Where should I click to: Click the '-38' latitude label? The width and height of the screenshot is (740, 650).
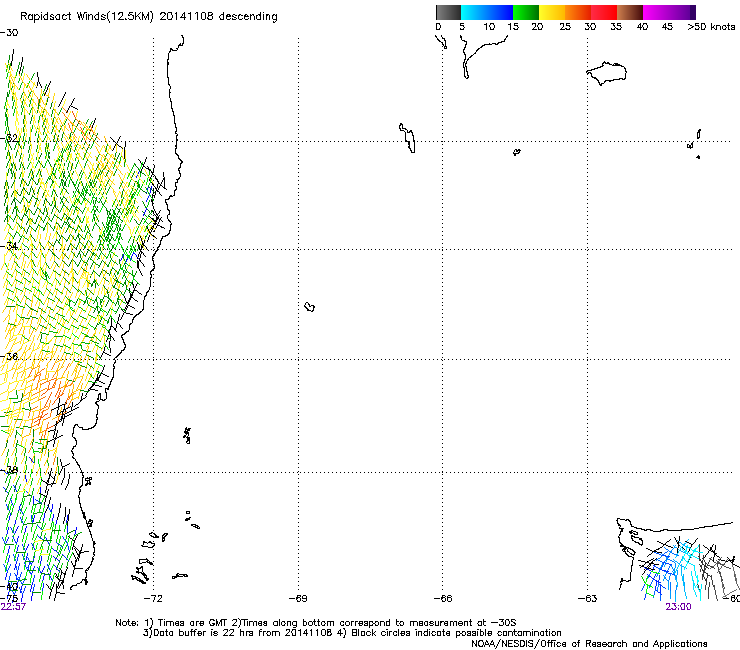(9, 470)
